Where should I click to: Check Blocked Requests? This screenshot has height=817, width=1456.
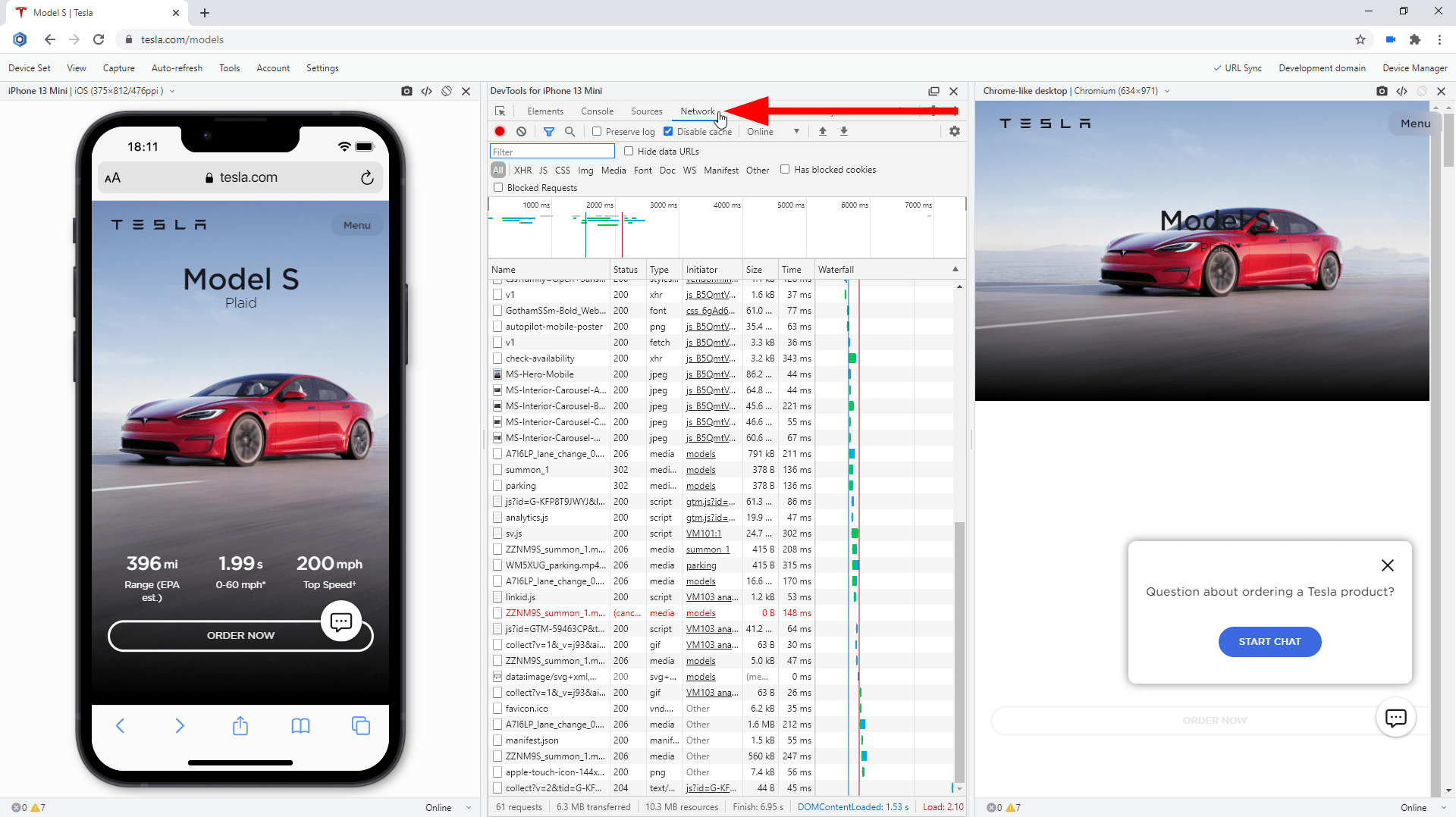(x=498, y=187)
